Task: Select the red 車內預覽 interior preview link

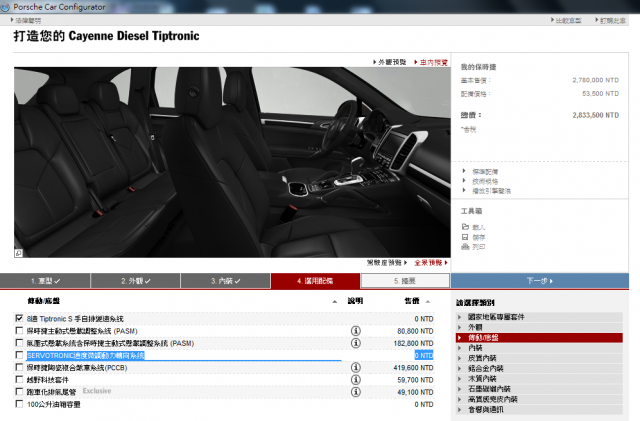Action: coord(431,62)
